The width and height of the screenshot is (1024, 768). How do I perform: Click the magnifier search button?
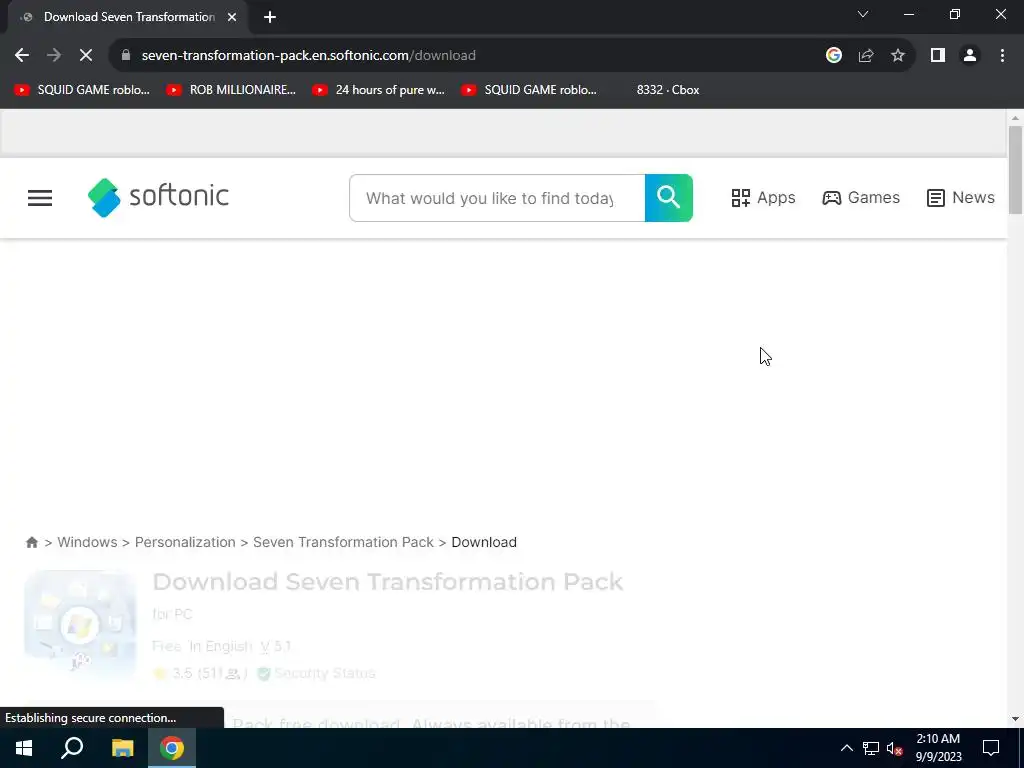[x=669, y=198]
